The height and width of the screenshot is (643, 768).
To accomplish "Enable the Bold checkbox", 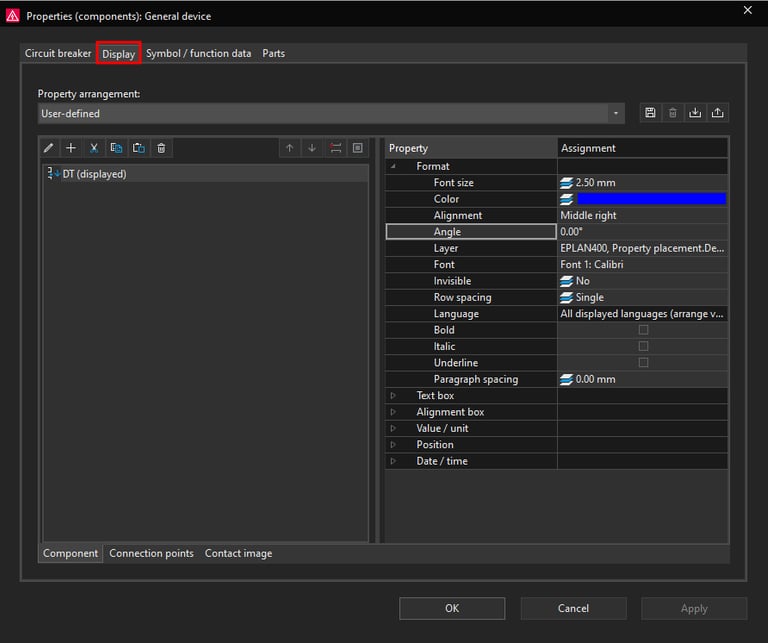I will pyautogui.click(x=643, y=330).
